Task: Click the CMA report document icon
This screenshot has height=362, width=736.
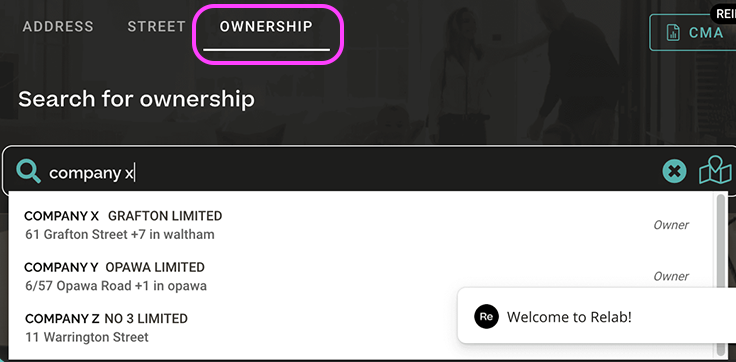Action: tap(674, 33)
